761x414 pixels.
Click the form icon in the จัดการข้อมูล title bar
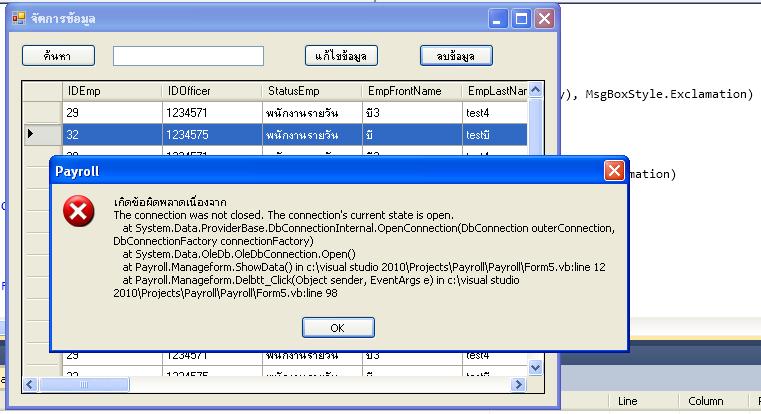[19, 18]
